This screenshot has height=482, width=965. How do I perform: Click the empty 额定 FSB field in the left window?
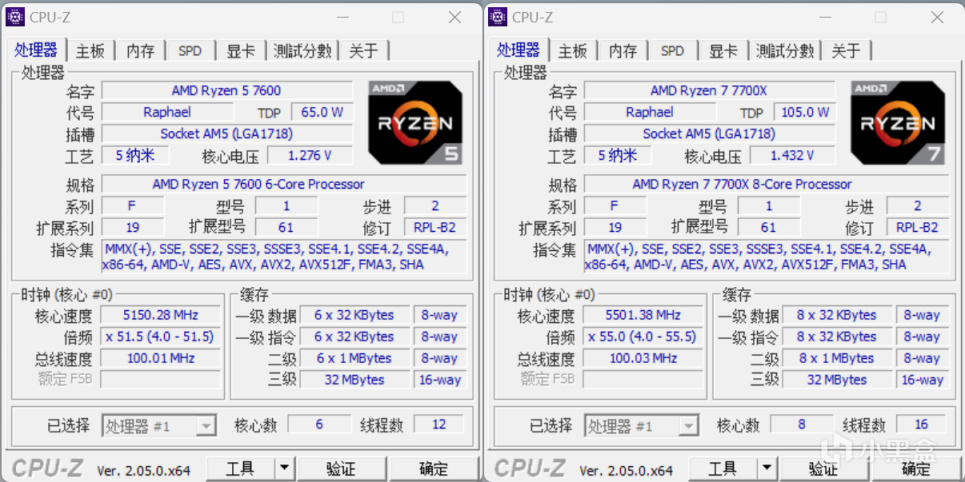(160, 379)
